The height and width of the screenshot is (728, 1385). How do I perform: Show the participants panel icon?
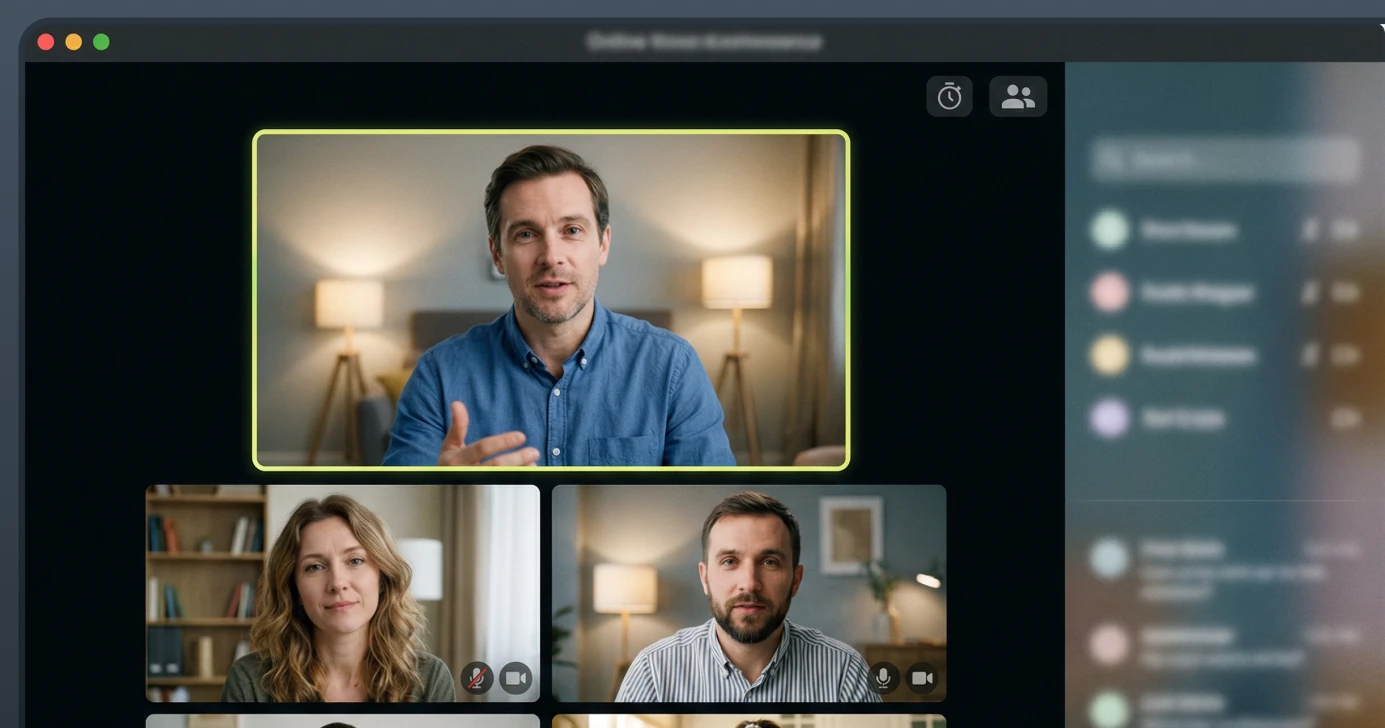tap(1018, 97)
